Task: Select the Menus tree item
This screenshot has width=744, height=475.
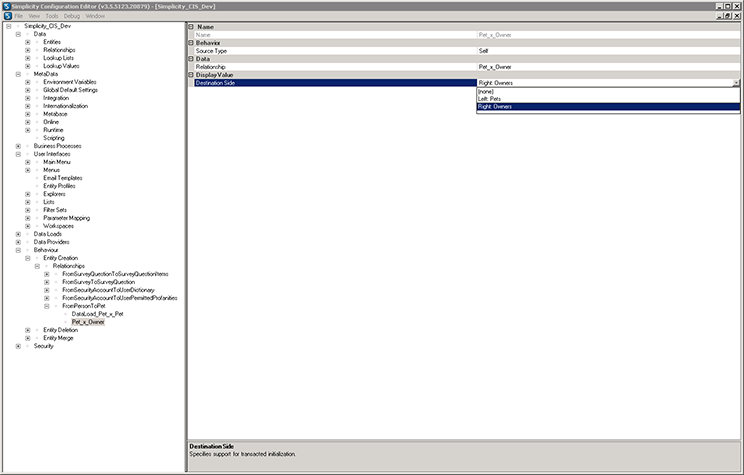Action: [51, 170]
